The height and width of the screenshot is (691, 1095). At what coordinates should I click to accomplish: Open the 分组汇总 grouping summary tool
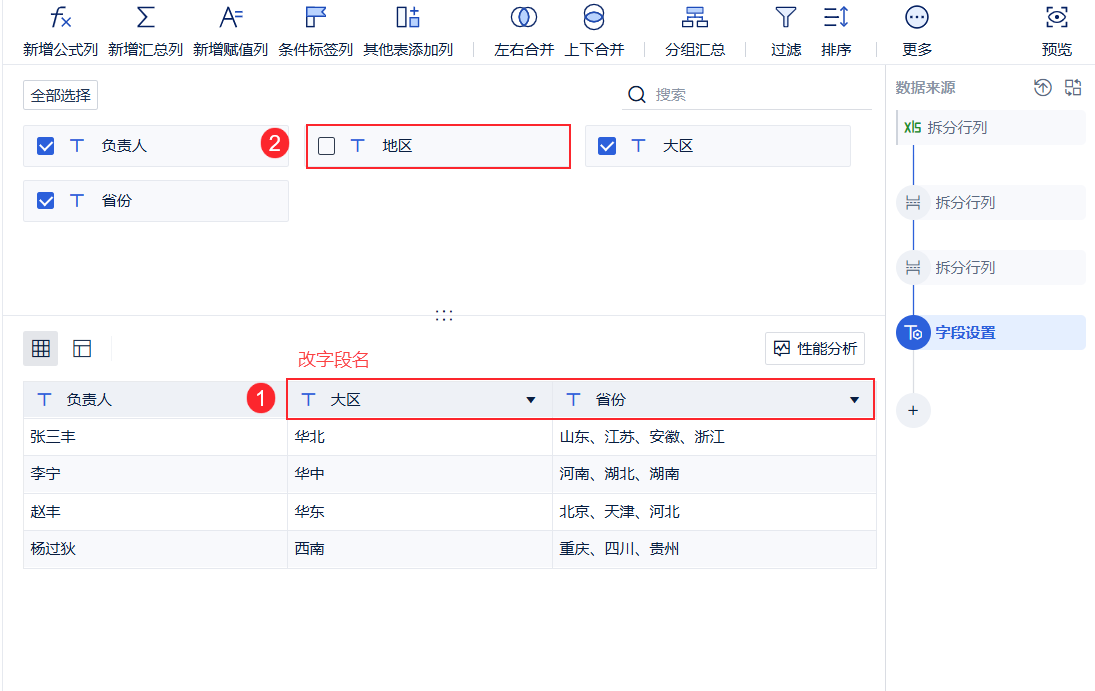click(695, 30)
